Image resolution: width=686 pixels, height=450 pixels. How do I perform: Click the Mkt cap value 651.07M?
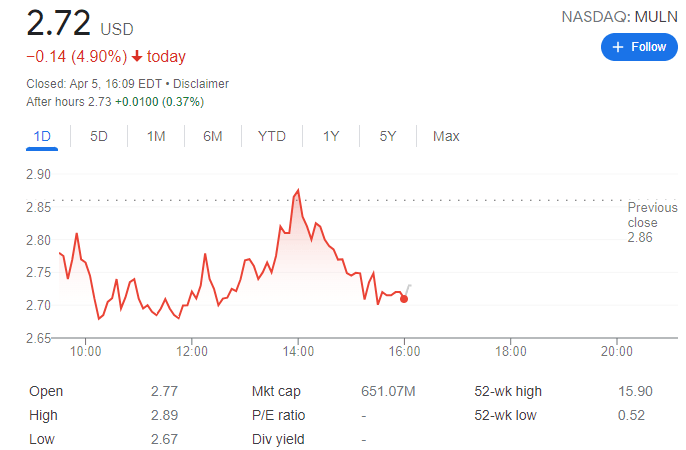pyautogui.click(x=389, y=392)
